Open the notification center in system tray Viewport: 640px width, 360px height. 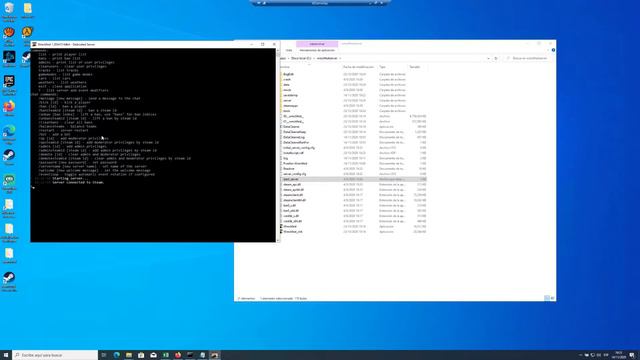click(632, 355)
